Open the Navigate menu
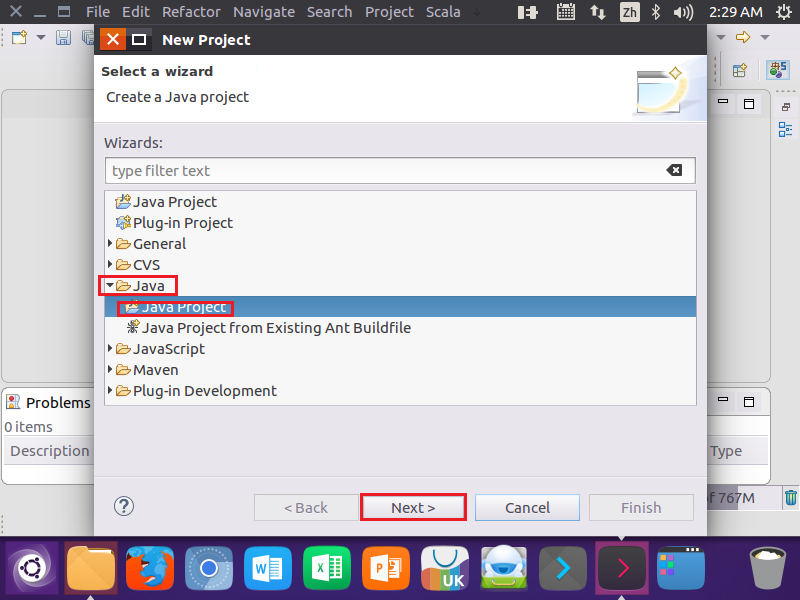 264,12
